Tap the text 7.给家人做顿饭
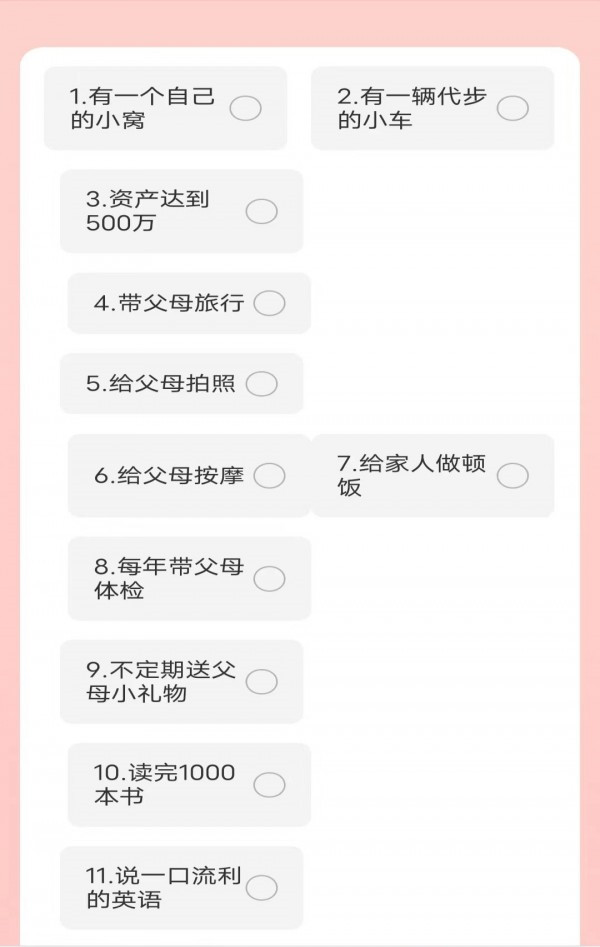 411,476
